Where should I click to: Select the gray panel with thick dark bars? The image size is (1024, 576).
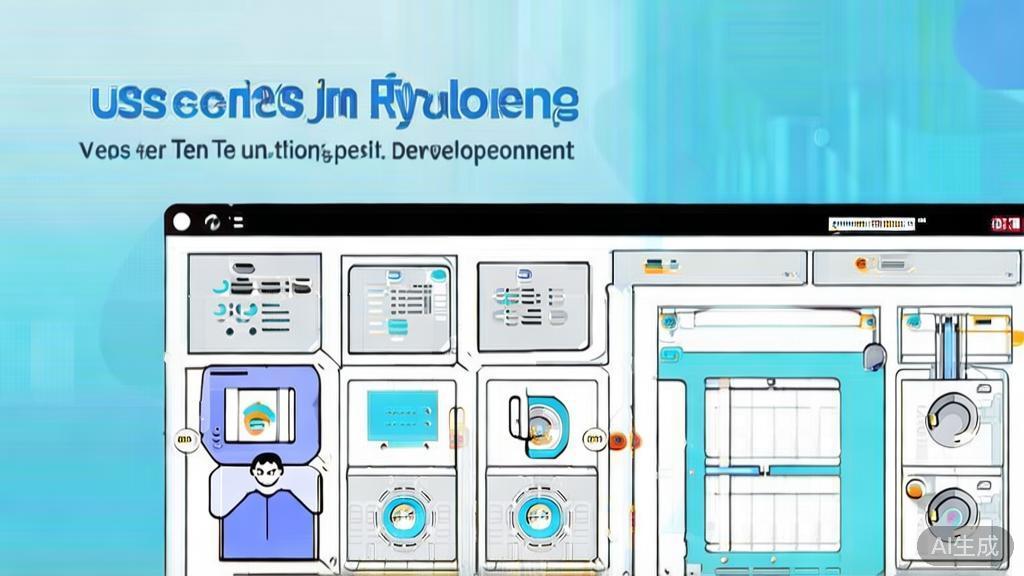click(x=255, y=304)
